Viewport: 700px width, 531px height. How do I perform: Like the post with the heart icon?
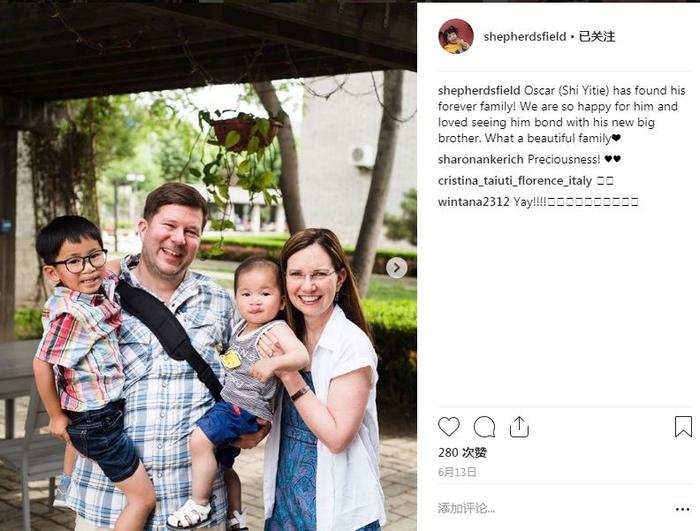[449, 426]
